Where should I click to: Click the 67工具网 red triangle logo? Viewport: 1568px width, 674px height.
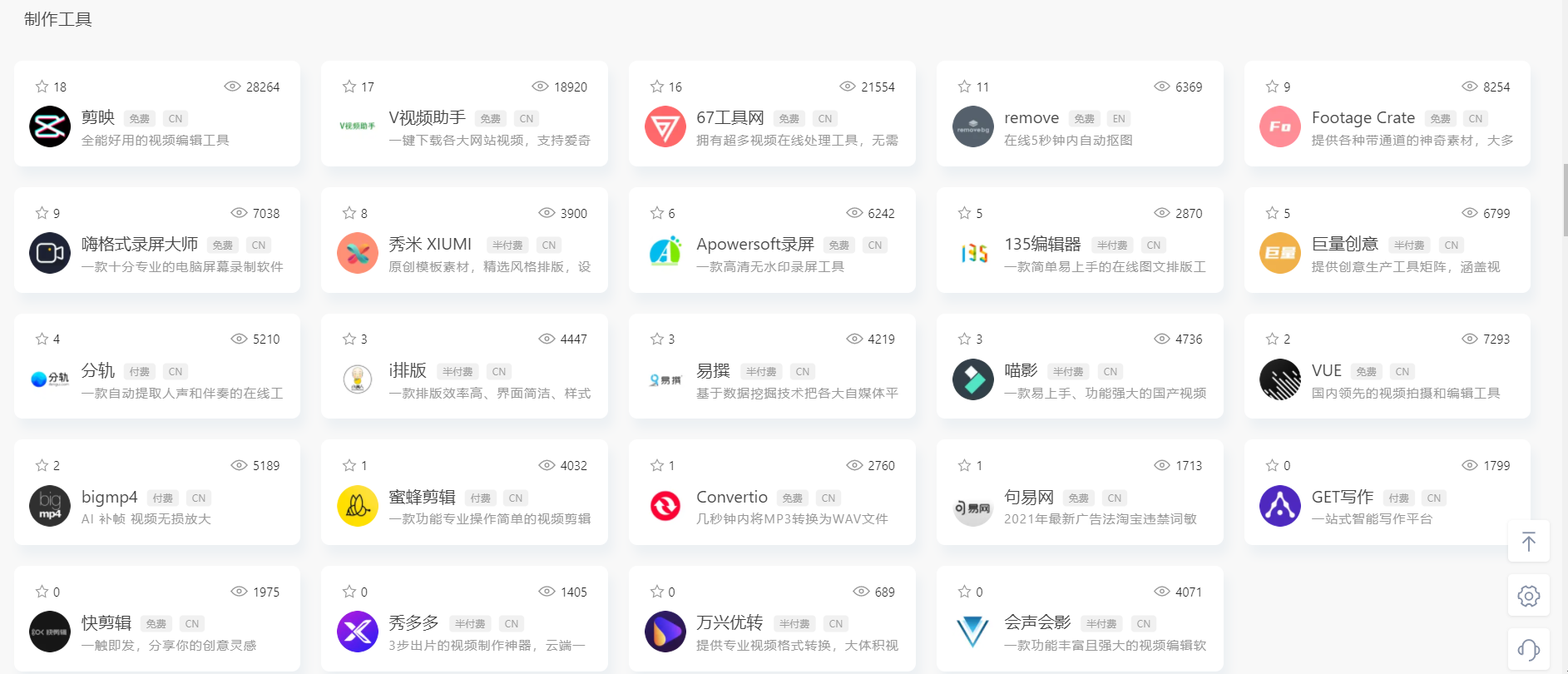coord(665,126)
